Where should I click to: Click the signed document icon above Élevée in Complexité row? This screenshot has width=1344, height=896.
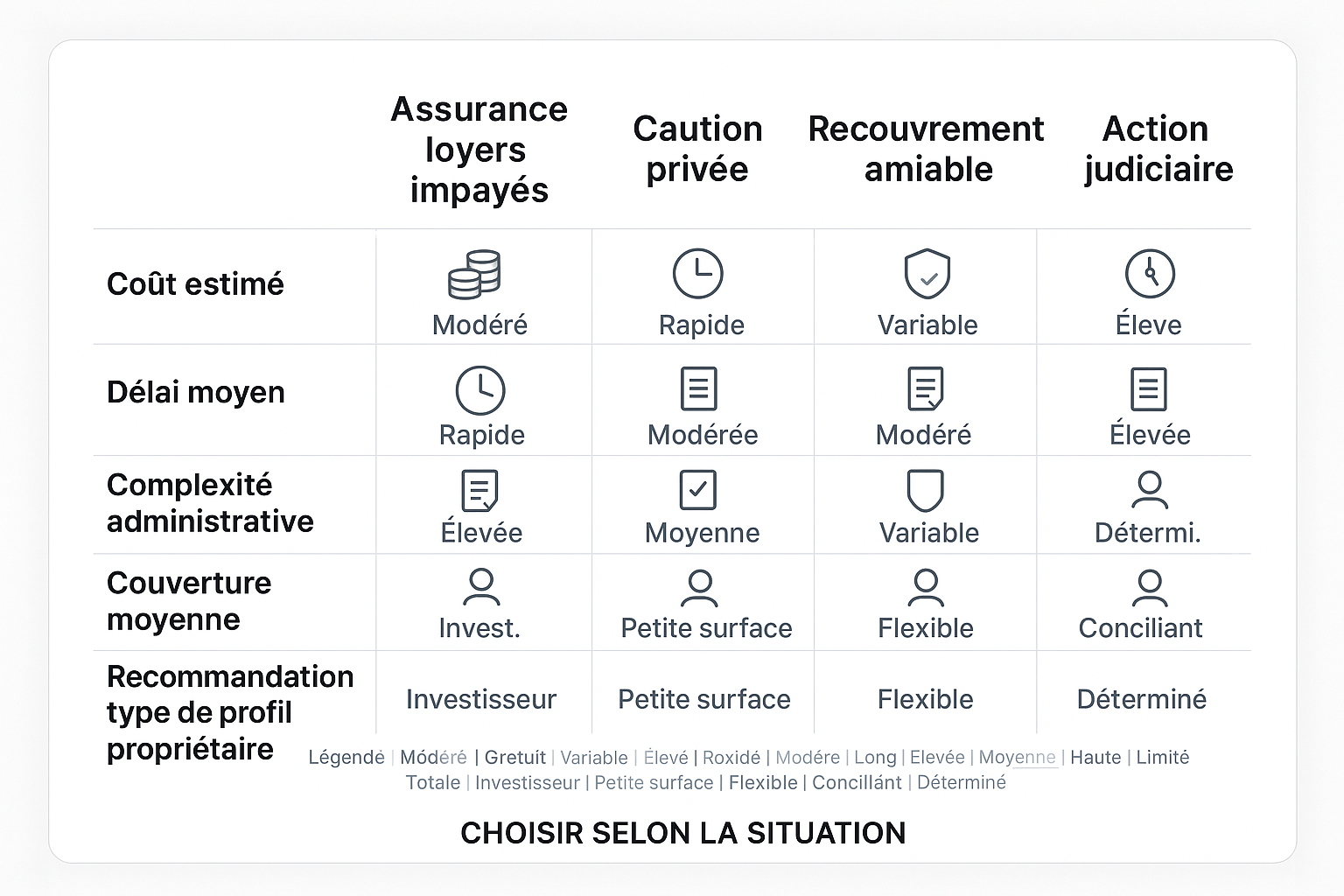tap(479, 490)
